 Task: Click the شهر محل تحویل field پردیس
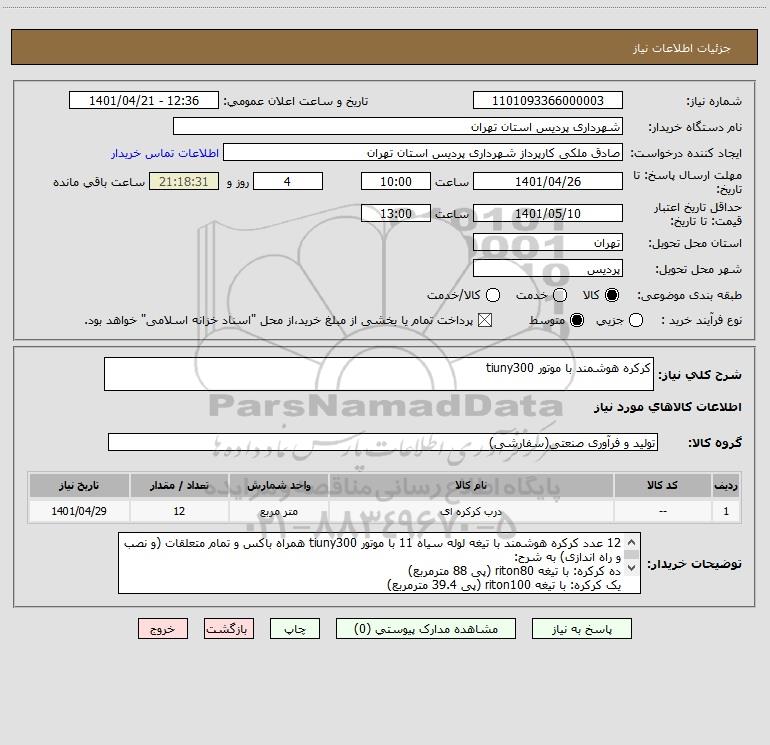pos(548,268)
